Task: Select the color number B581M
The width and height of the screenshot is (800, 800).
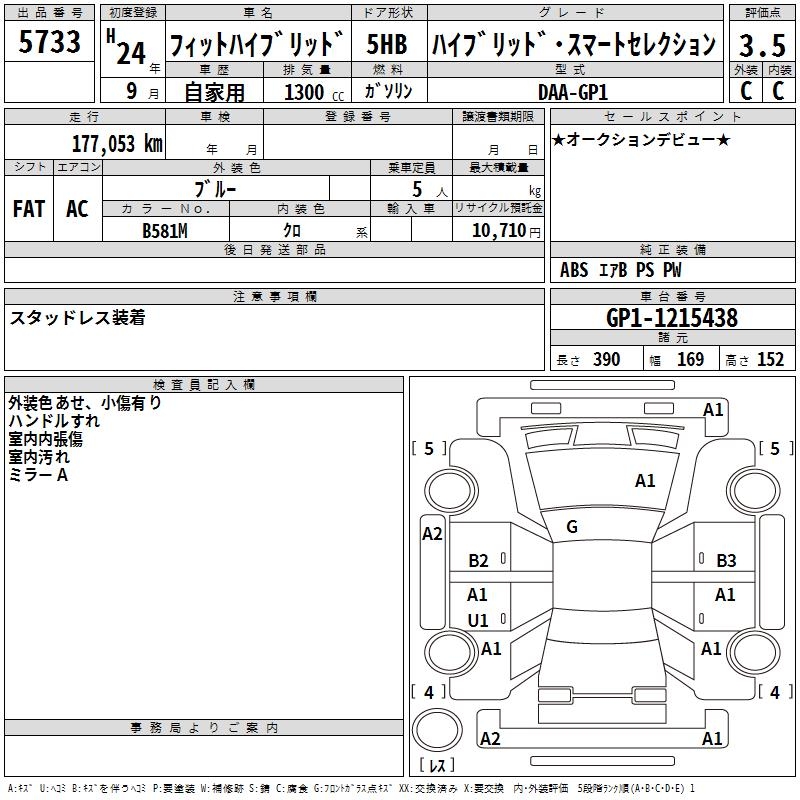Action: 165,231
